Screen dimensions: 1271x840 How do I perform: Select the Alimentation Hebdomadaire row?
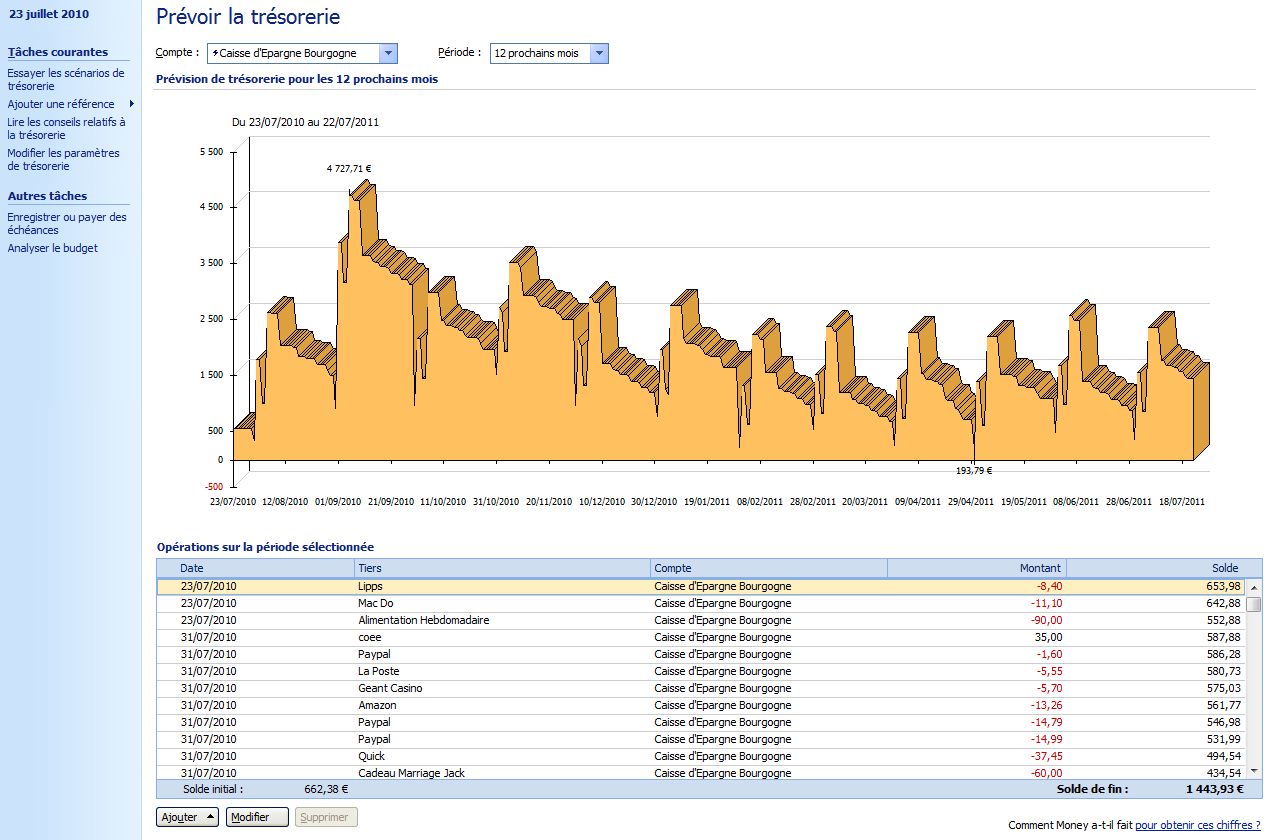tap(701, 620)
